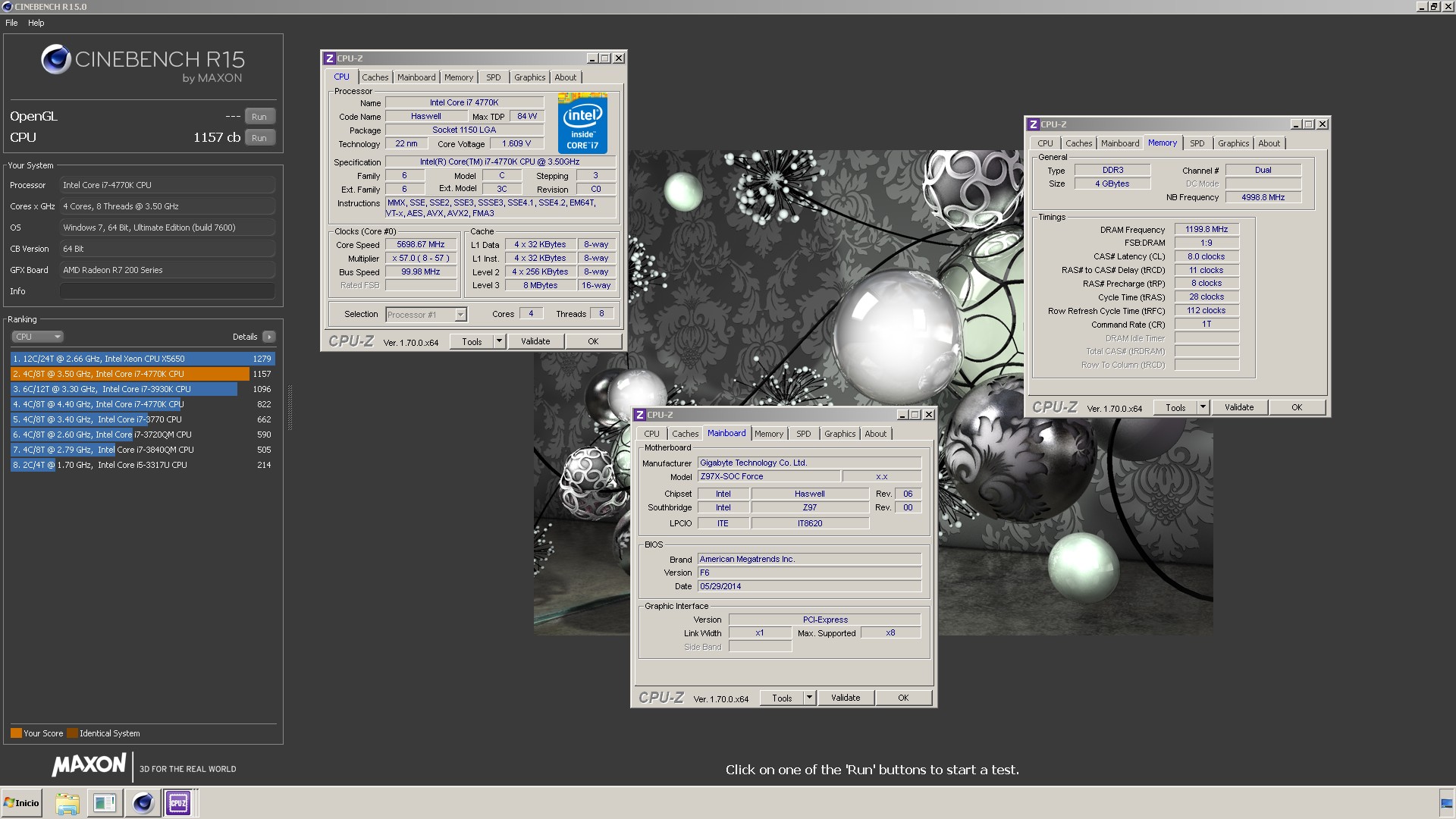The width and height of the screenshot is (1456, 819).
Task: Select Memory tab in Mainboard window
Action: click(x=769, y=434)
